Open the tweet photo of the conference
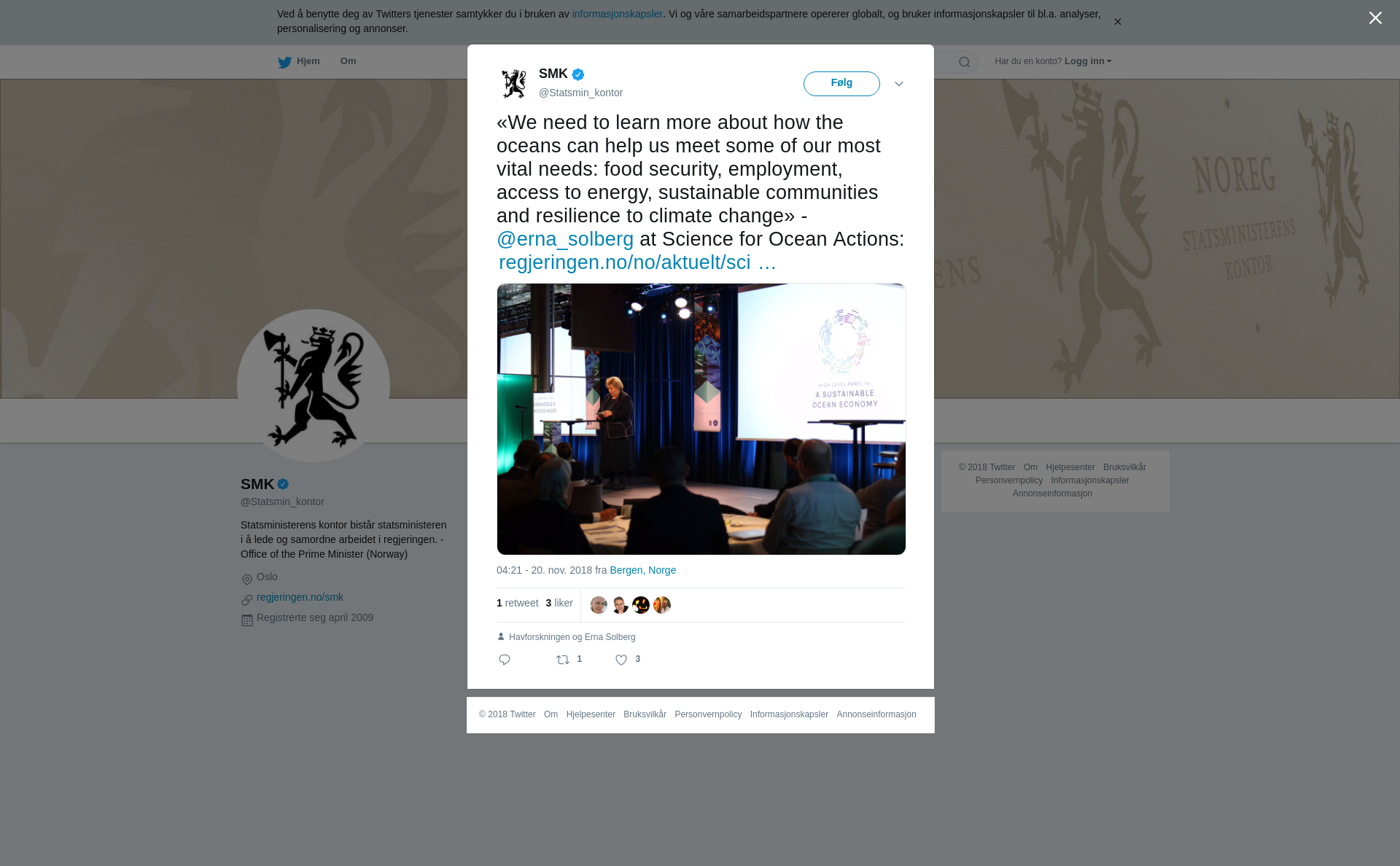 [x=701, y=419]
